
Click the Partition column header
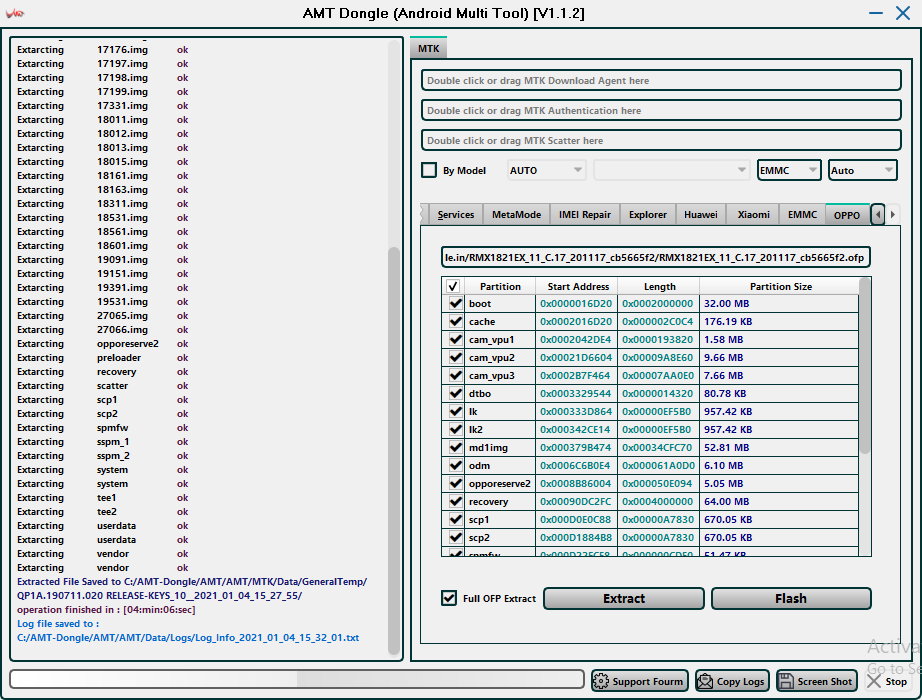(x=500, y=286)
